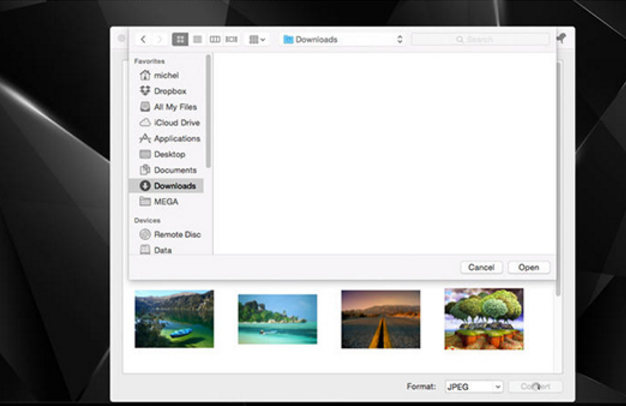Select the lake with blue boat thumbnail

coord(174,319)
